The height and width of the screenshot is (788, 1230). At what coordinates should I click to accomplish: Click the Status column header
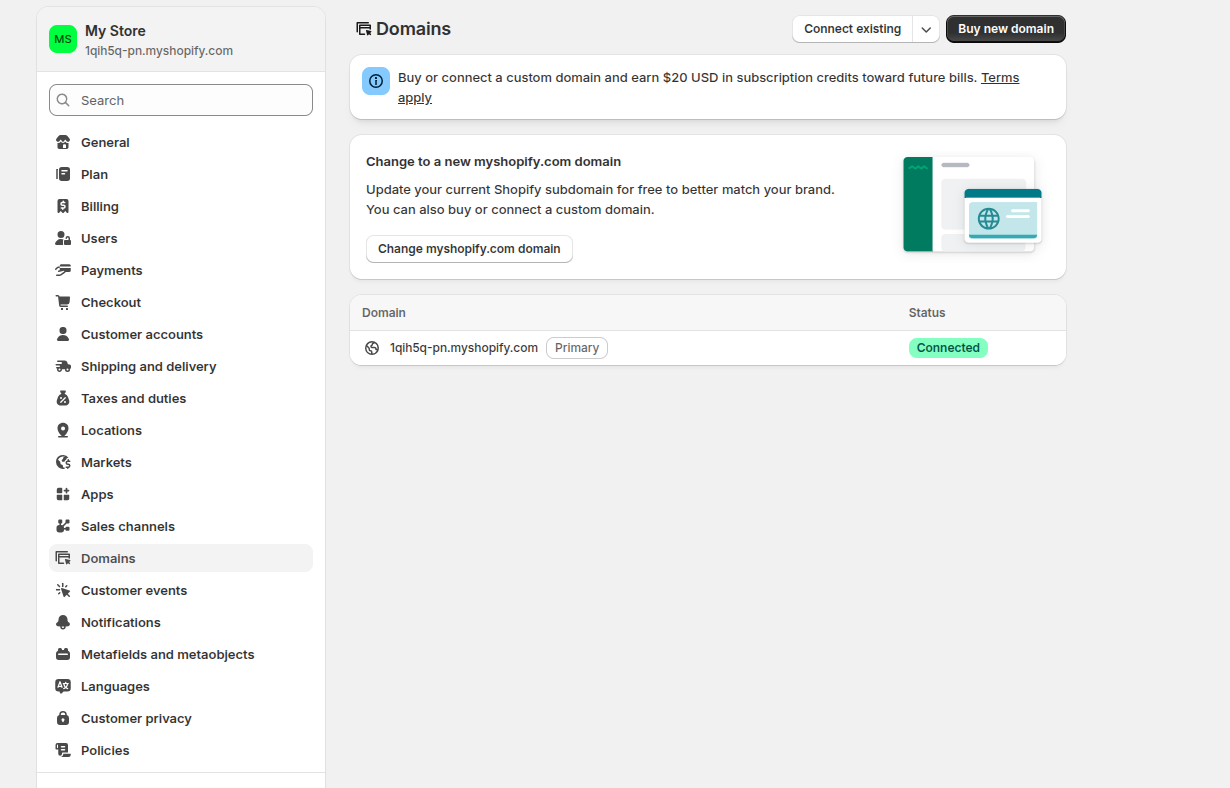click(x=927, y=313)
